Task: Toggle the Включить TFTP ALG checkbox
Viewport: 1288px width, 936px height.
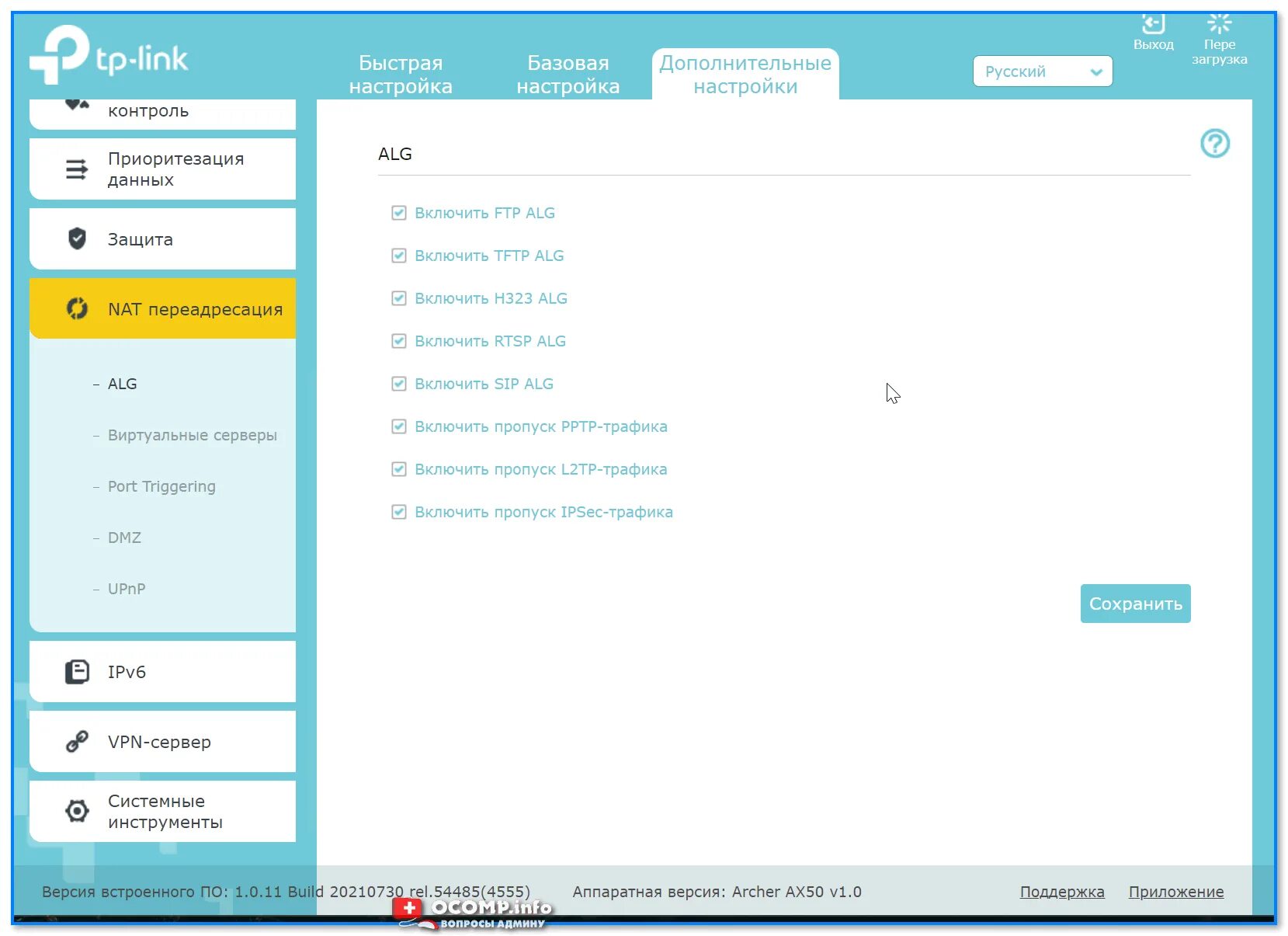Action: coord(399,256)
